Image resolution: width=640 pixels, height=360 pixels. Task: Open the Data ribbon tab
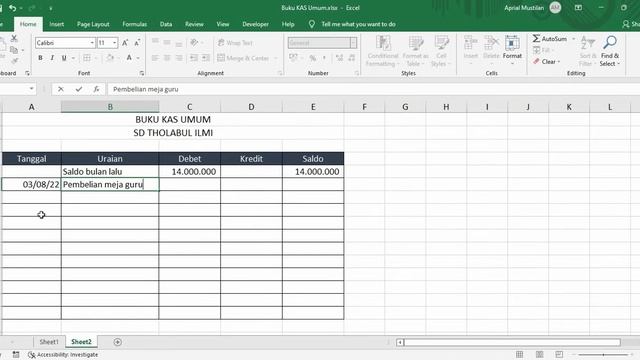point(166,24)
